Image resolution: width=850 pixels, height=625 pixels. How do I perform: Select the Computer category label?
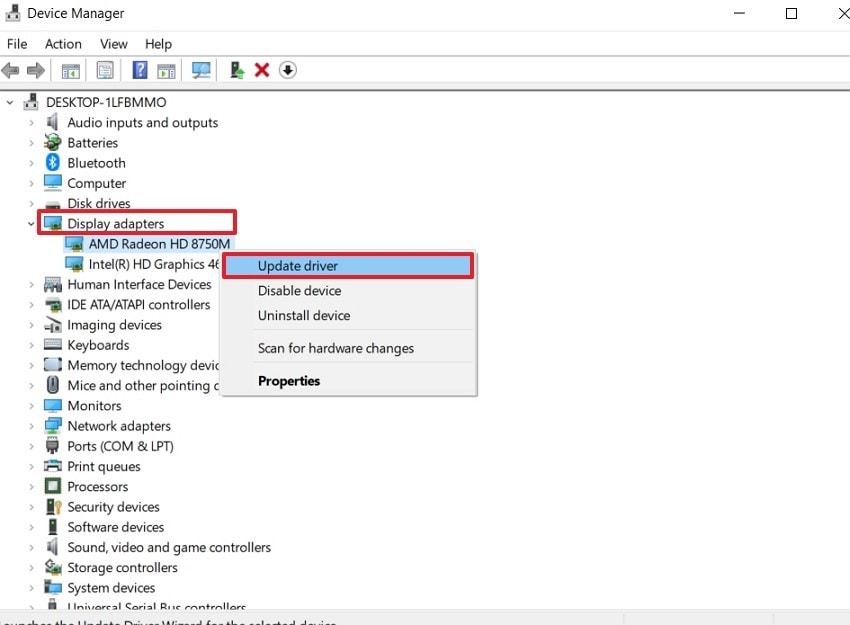pos(96,183)
